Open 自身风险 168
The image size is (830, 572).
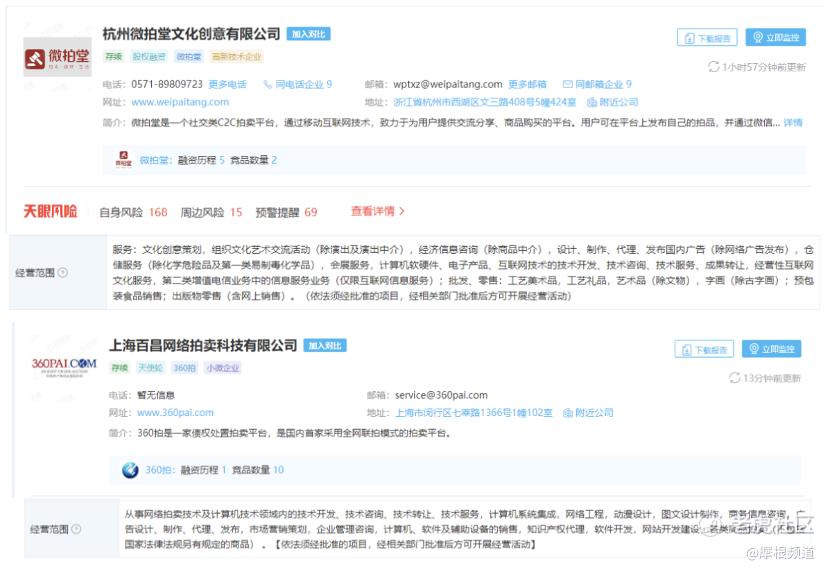[x=133, y=212]
